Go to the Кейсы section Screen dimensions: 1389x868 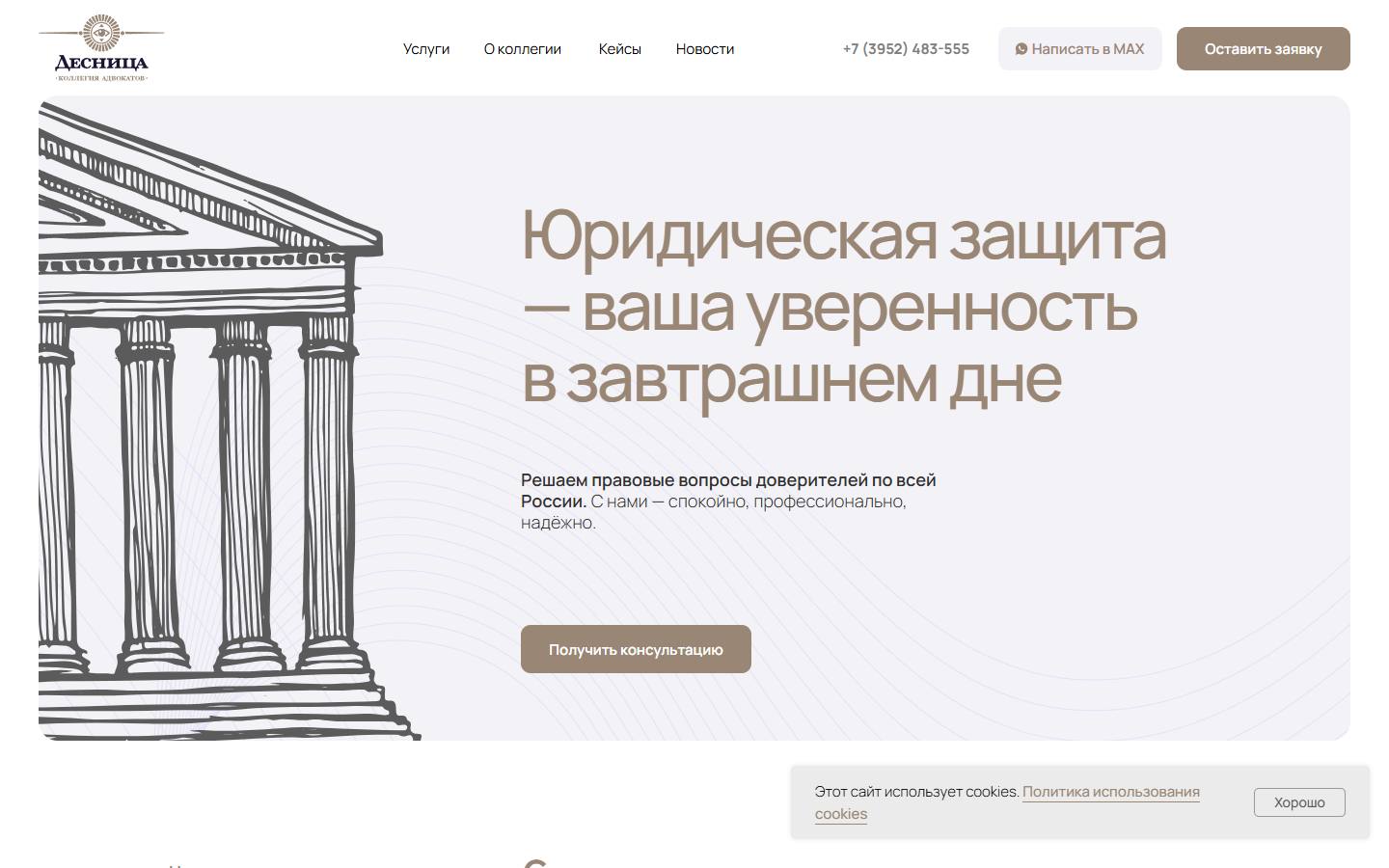tap(619, 49)
